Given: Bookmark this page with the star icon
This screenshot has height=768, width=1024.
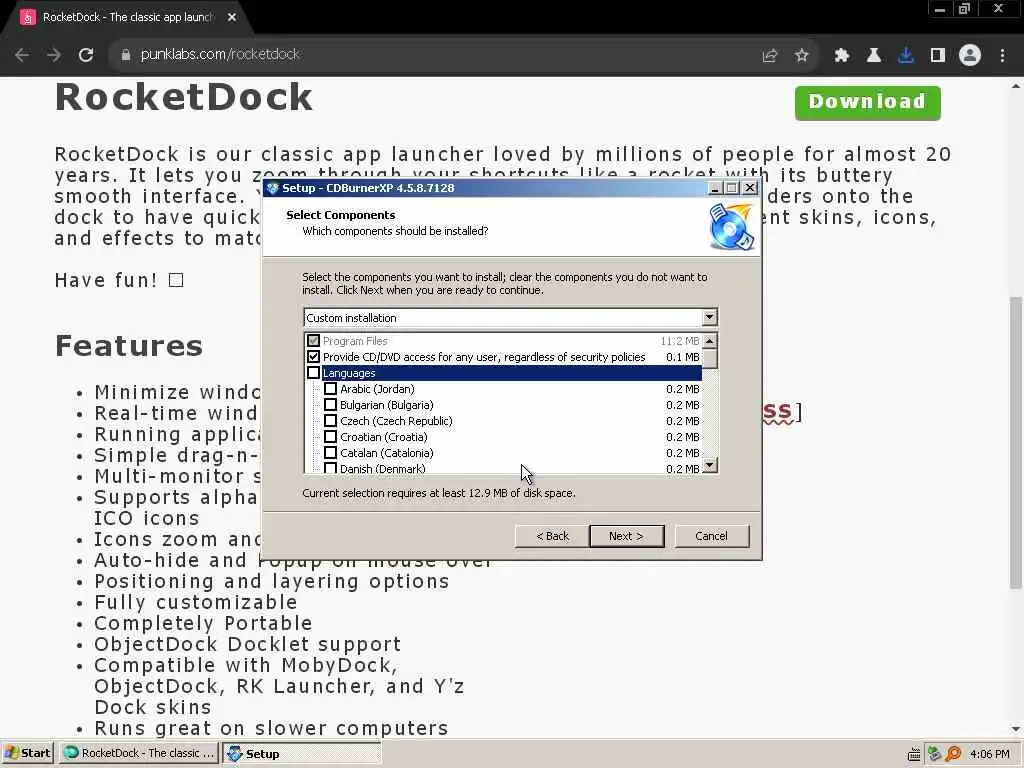Looking at the screenshot, I should click(802, 56).
